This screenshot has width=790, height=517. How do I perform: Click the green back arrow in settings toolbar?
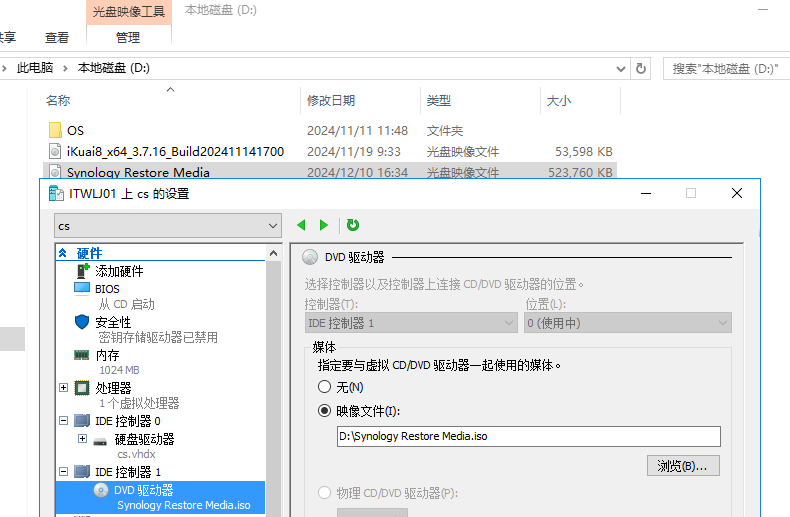(301, 226)
